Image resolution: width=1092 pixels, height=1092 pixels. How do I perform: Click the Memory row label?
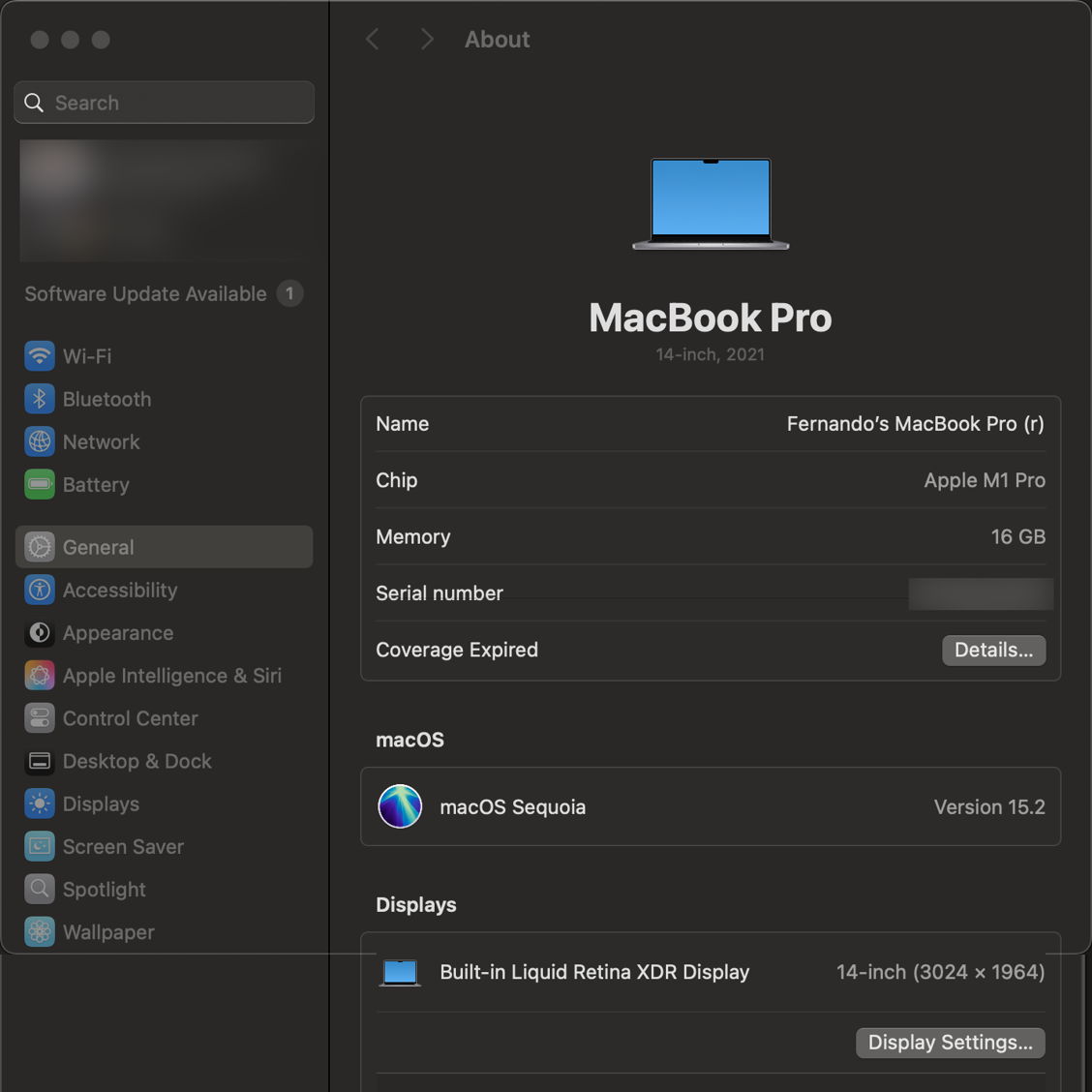pos(413,537)
